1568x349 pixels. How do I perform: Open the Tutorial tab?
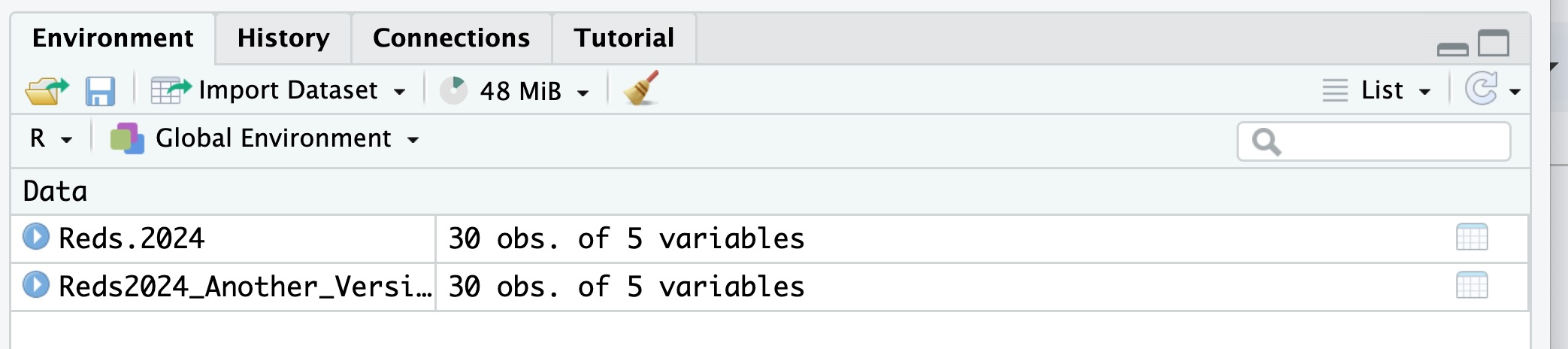pos(624,38)
